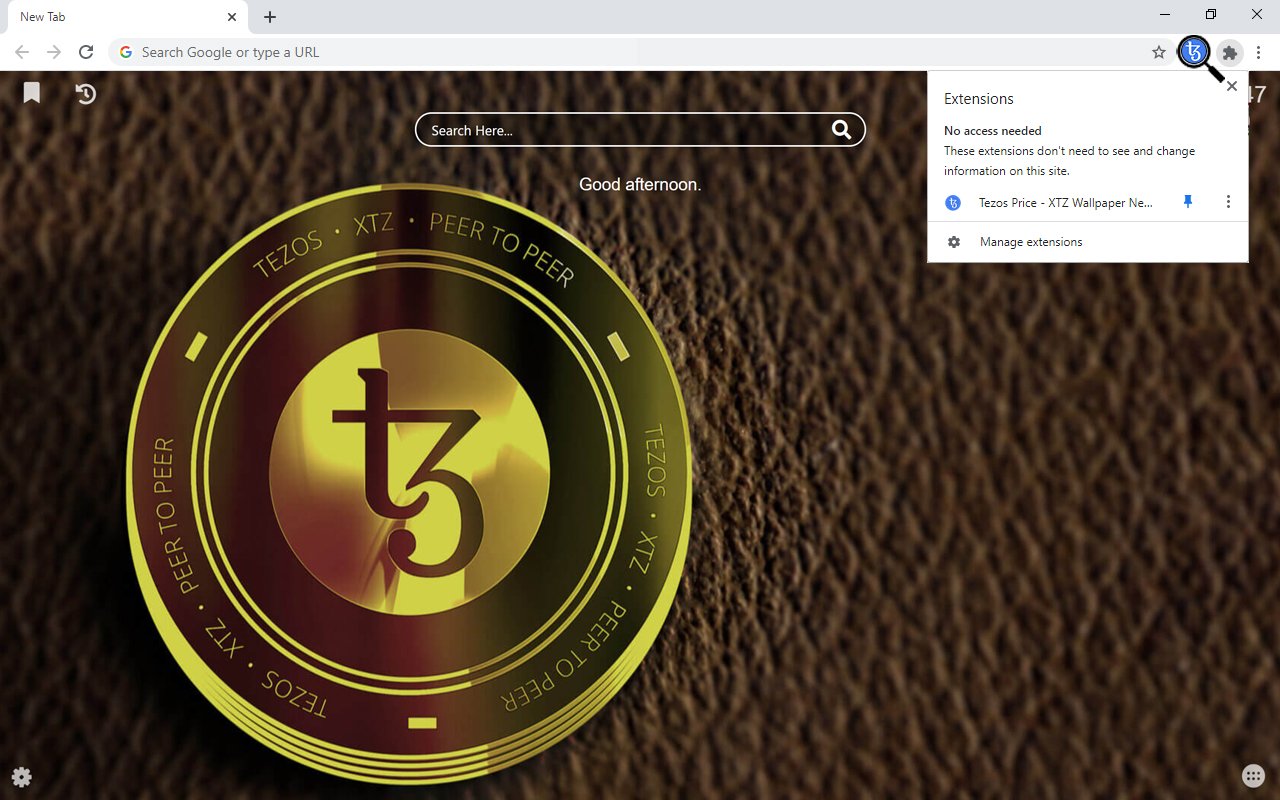Restore down the browser window
The height and width of the screenshot is (800, 1280).
coord(1211,14)
